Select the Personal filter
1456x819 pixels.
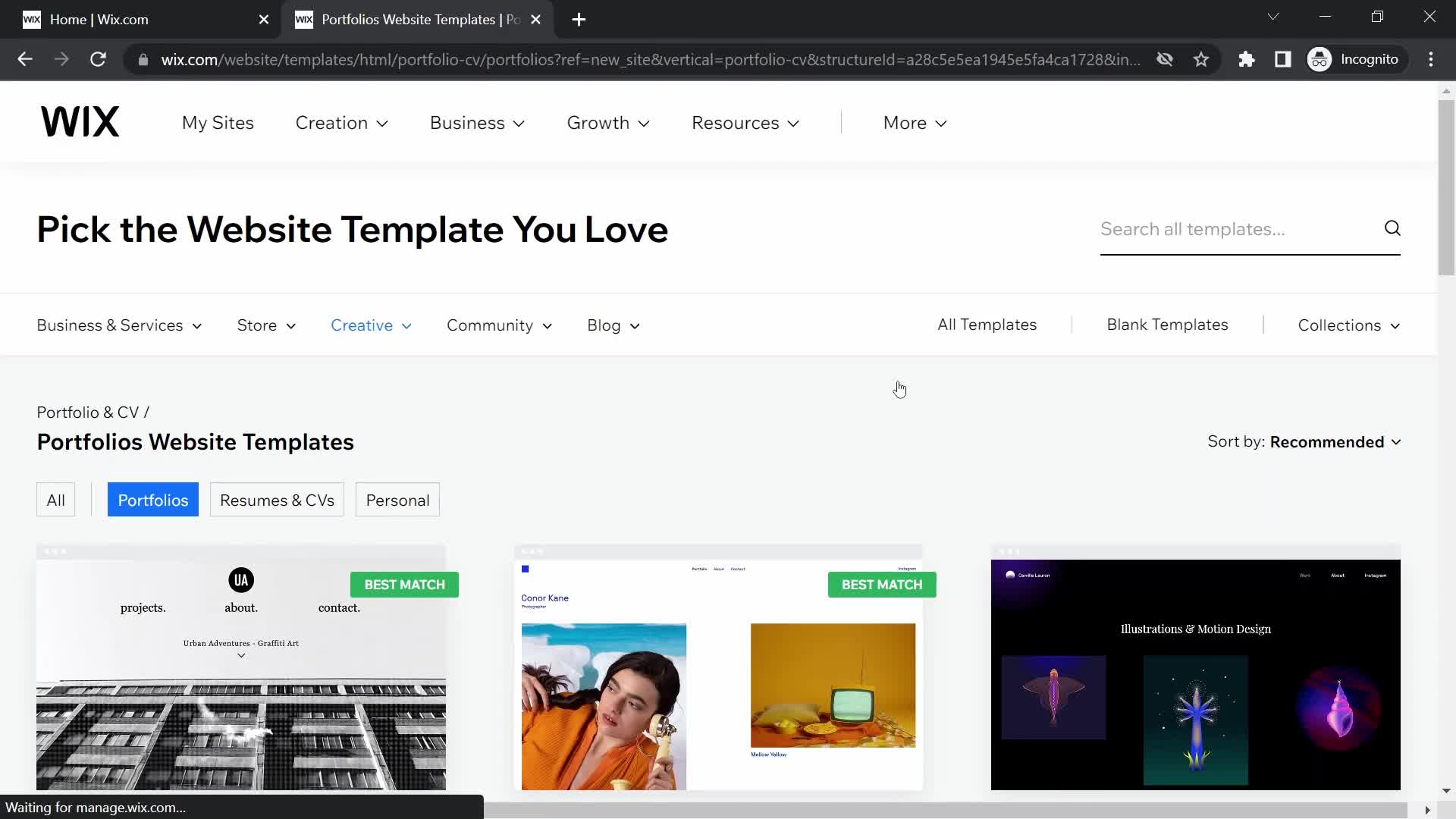397,500
